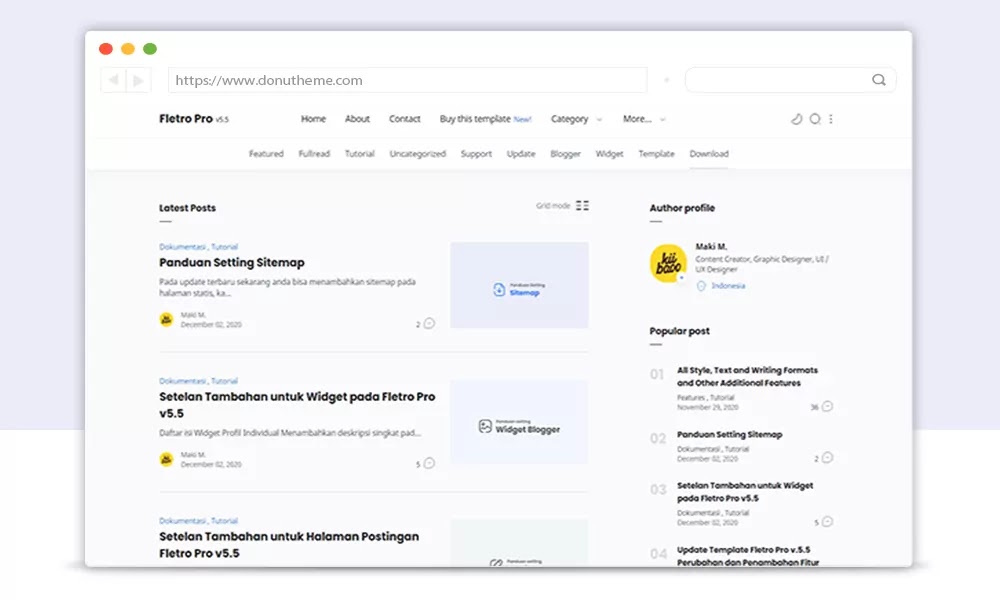Click author avatar beside Panduan Setting Sitemap date

click(x=166, y=319)
